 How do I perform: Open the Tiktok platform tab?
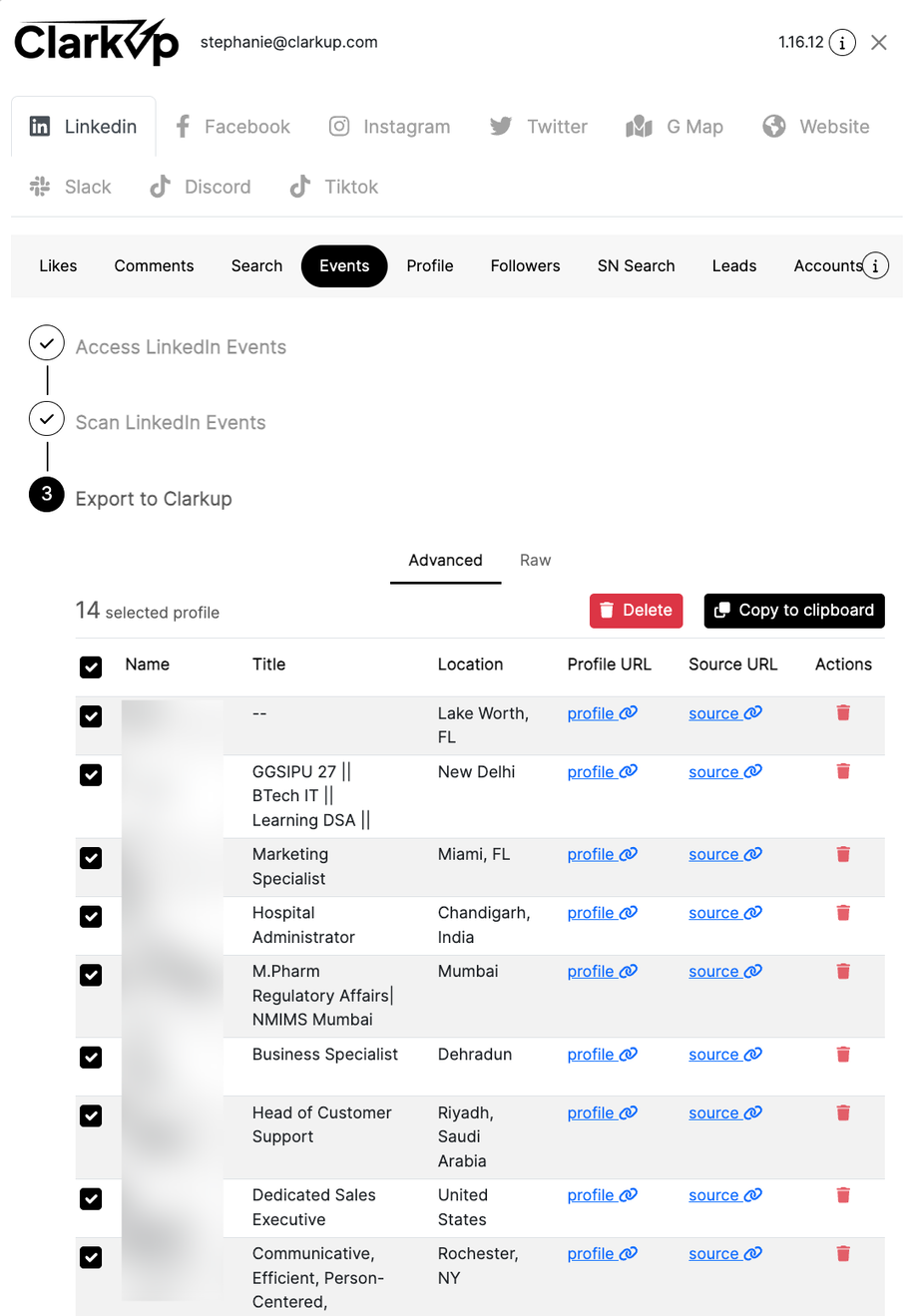[x=334, y=187]
